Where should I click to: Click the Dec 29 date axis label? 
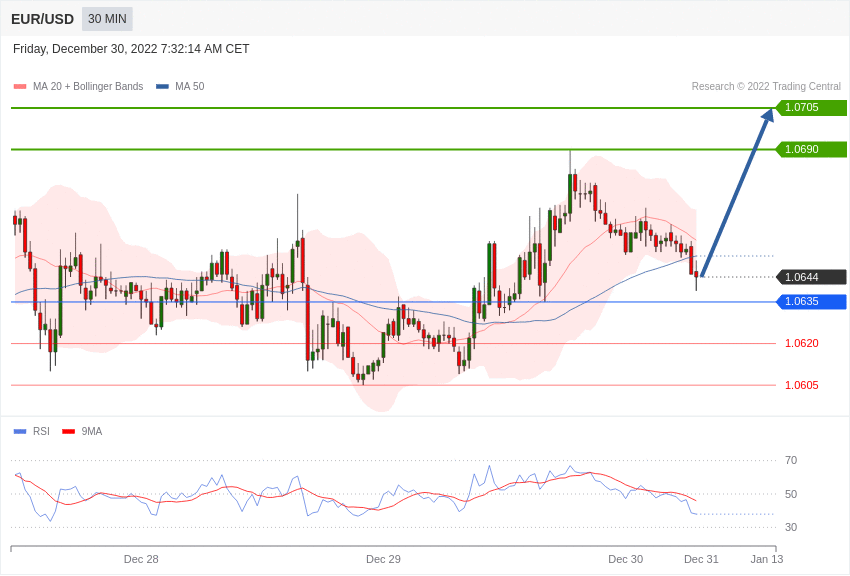click(x=383, y=559)
